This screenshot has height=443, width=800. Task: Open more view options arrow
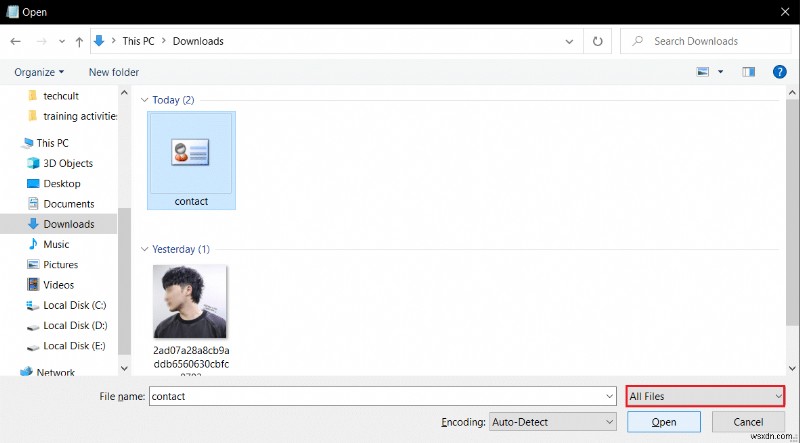[720, 72]
